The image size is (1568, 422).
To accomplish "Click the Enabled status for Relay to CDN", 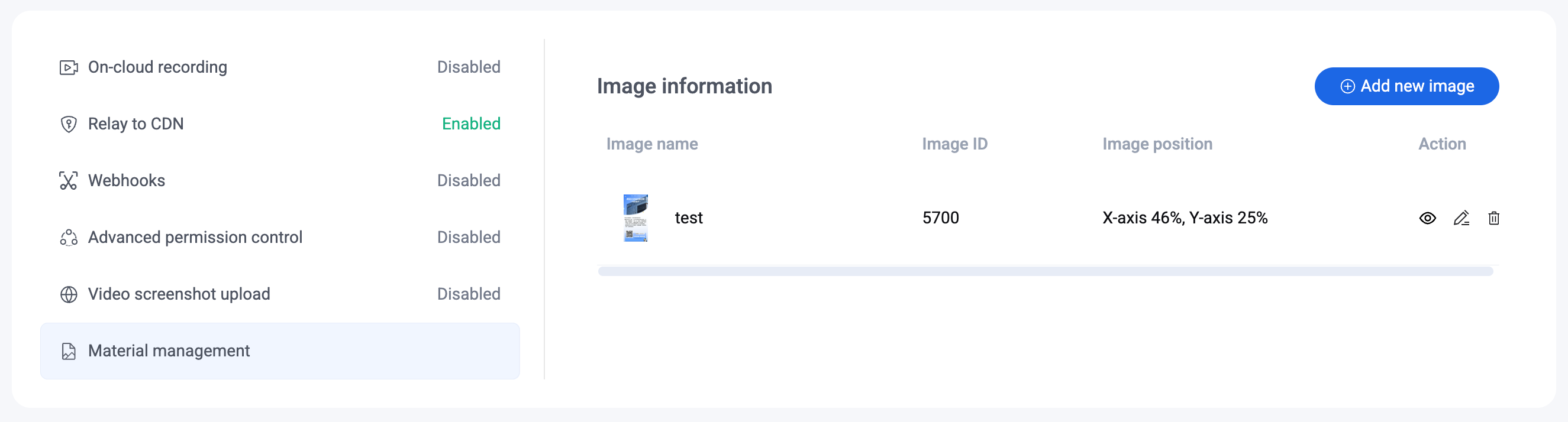I will pyautogui.click(x=470, y=124).
